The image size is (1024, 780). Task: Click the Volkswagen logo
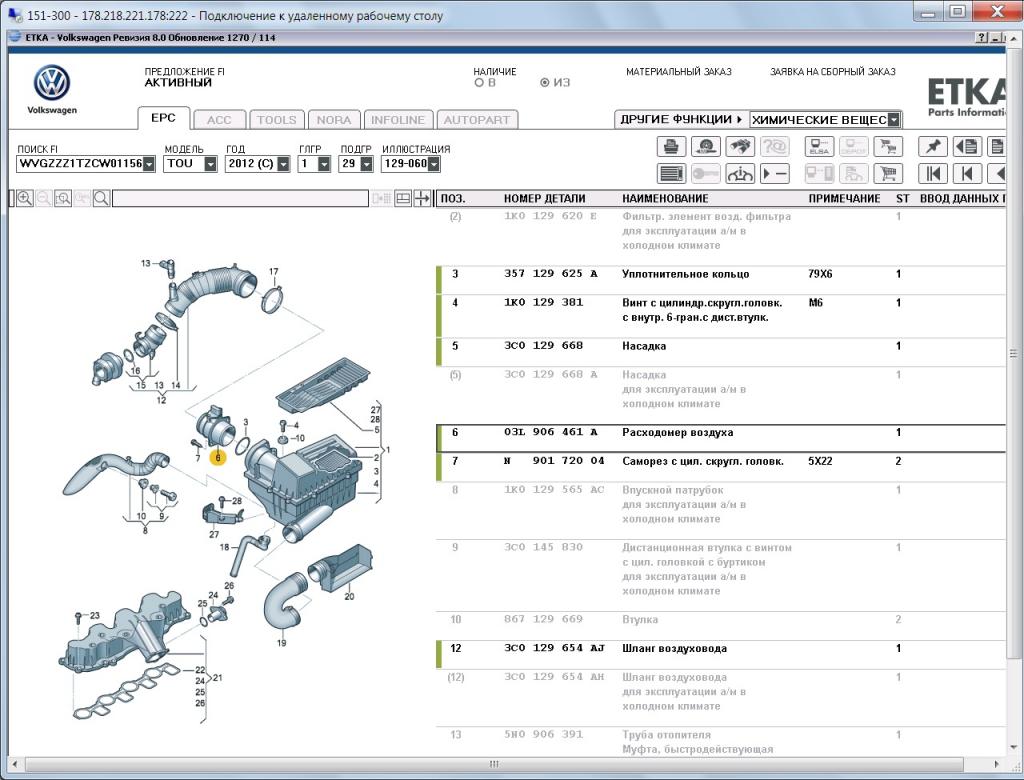click(52, 84)
